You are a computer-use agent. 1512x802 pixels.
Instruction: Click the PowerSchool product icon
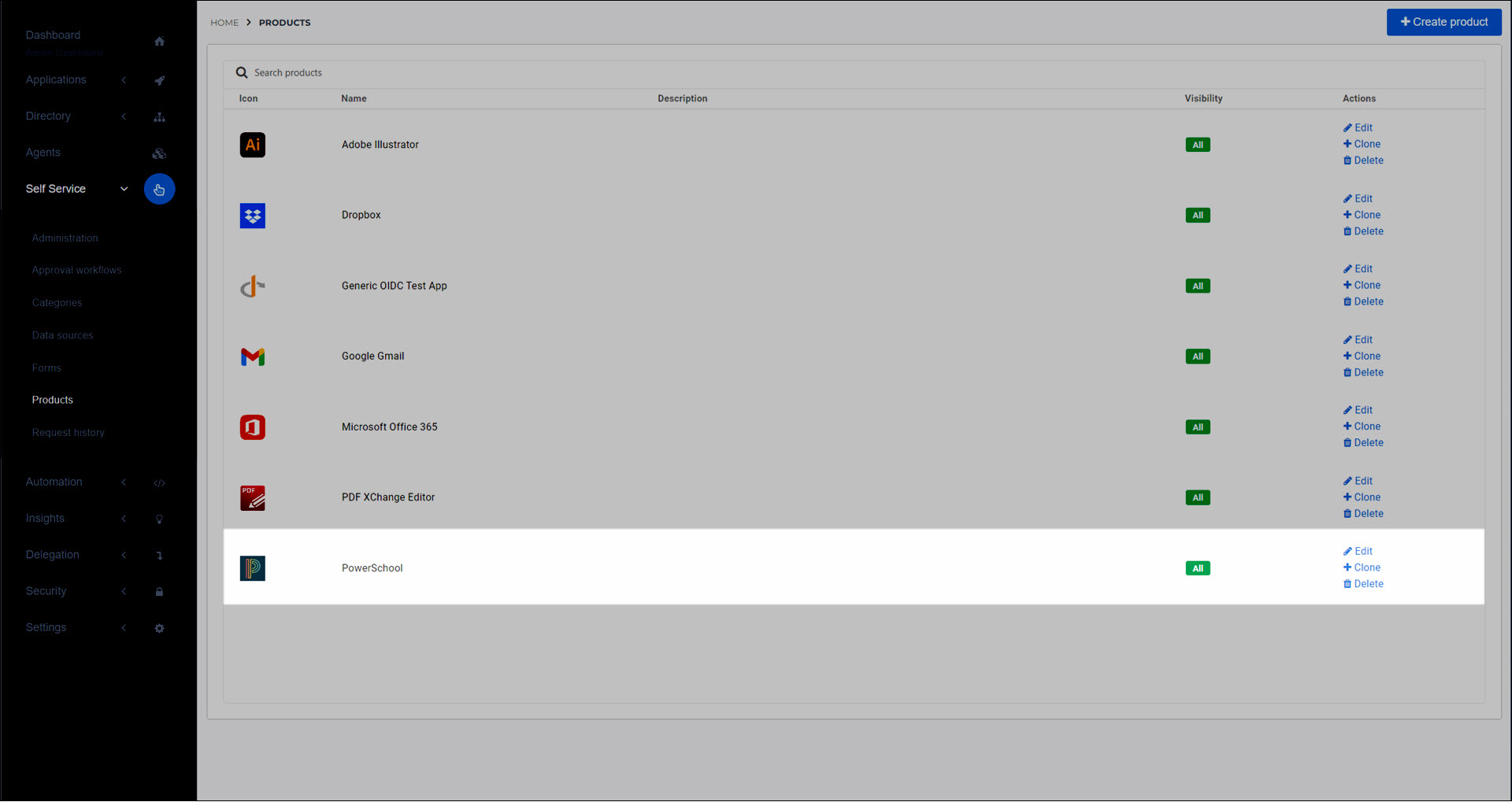(253, 568)
